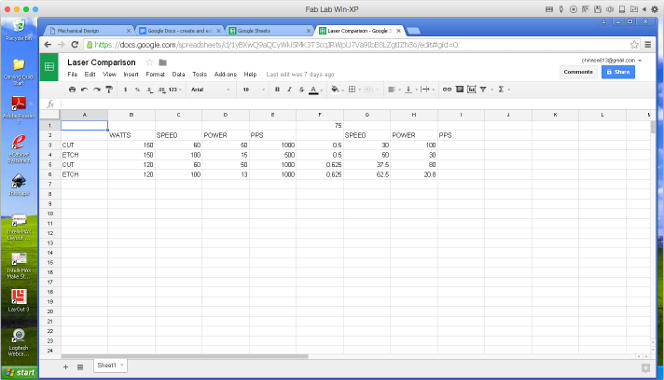
Task: Star the Laser Comparison document
Action: coord(149,62)
